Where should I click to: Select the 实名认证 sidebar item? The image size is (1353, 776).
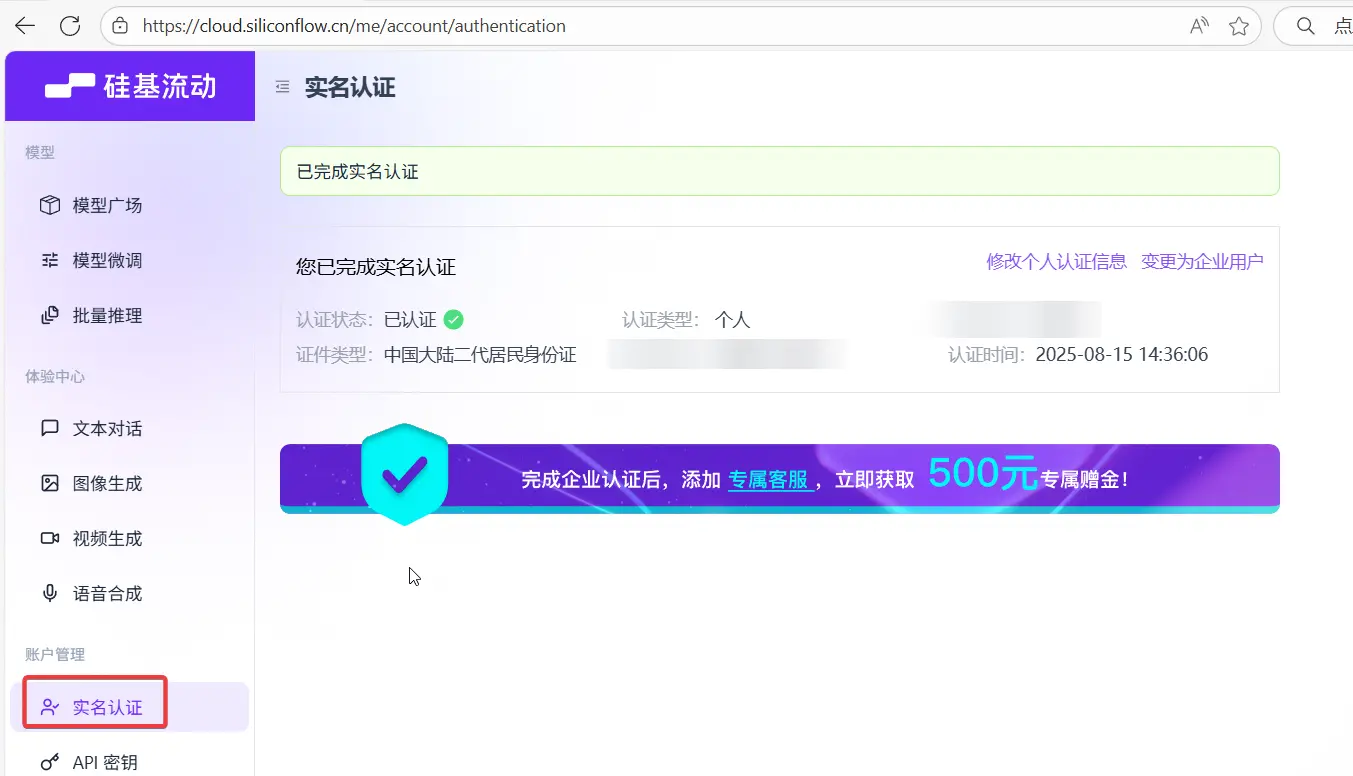click(x=107, y=707)
